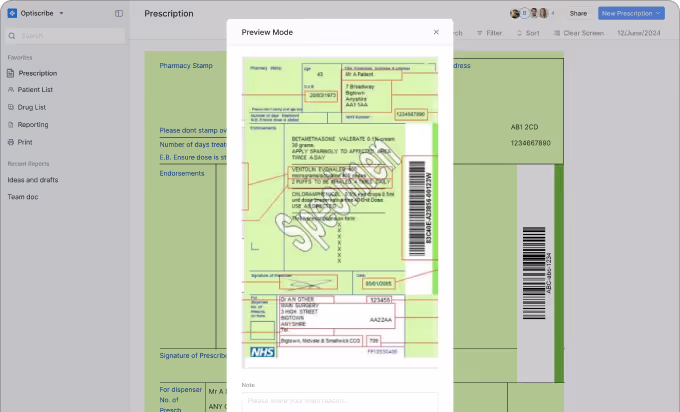Viewport: 680px width, 412px height.
Task: Click the Recent Reports section heading
Action: [x=28, y=163]
